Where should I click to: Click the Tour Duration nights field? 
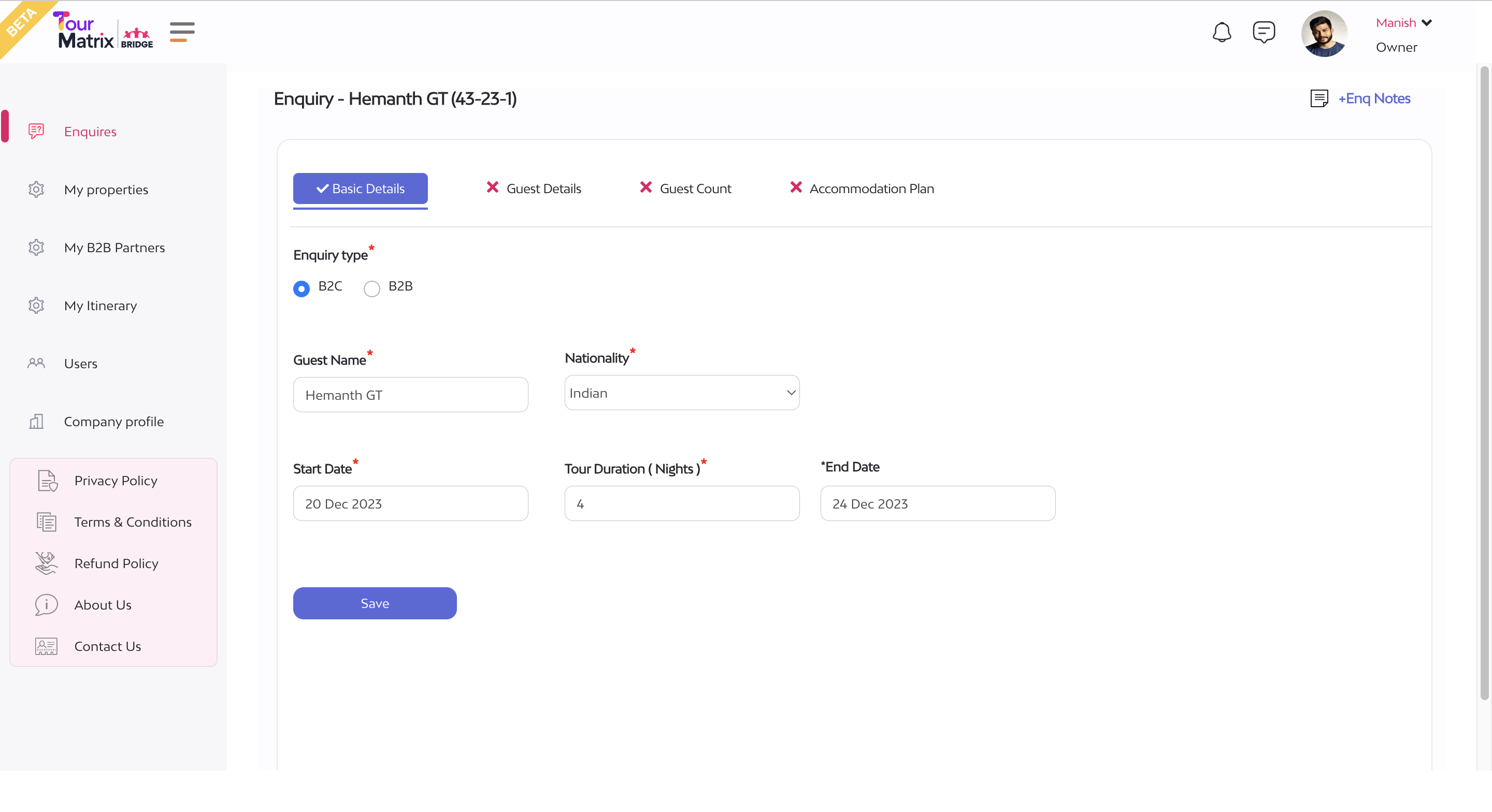(x=681, y=503)
